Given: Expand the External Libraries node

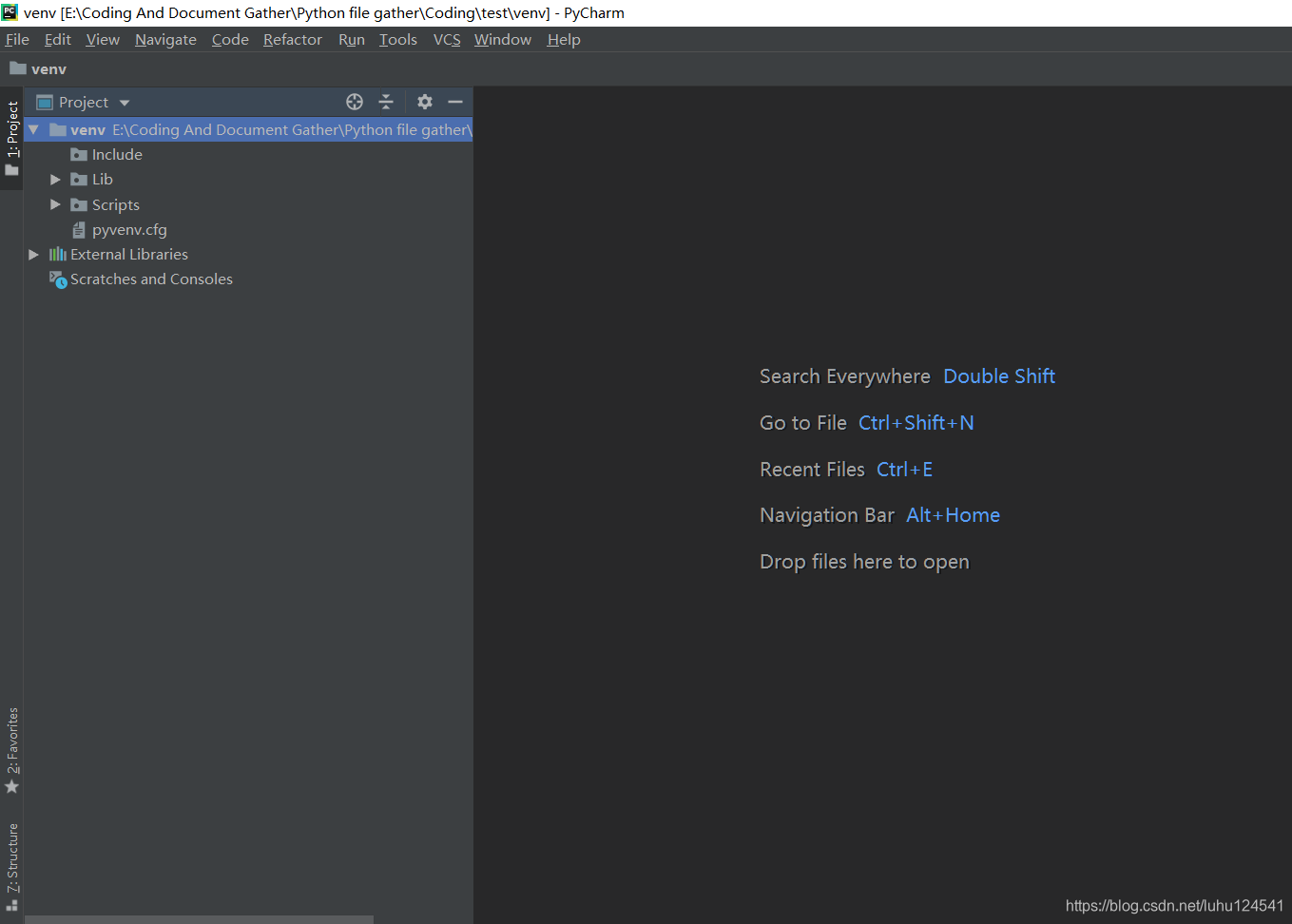Looking at the screenshot, I should point(33,255).
